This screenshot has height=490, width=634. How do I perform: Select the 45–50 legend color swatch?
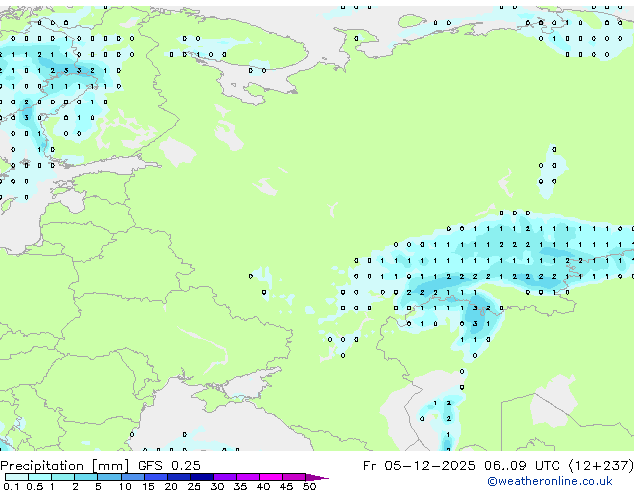point(294,477)
